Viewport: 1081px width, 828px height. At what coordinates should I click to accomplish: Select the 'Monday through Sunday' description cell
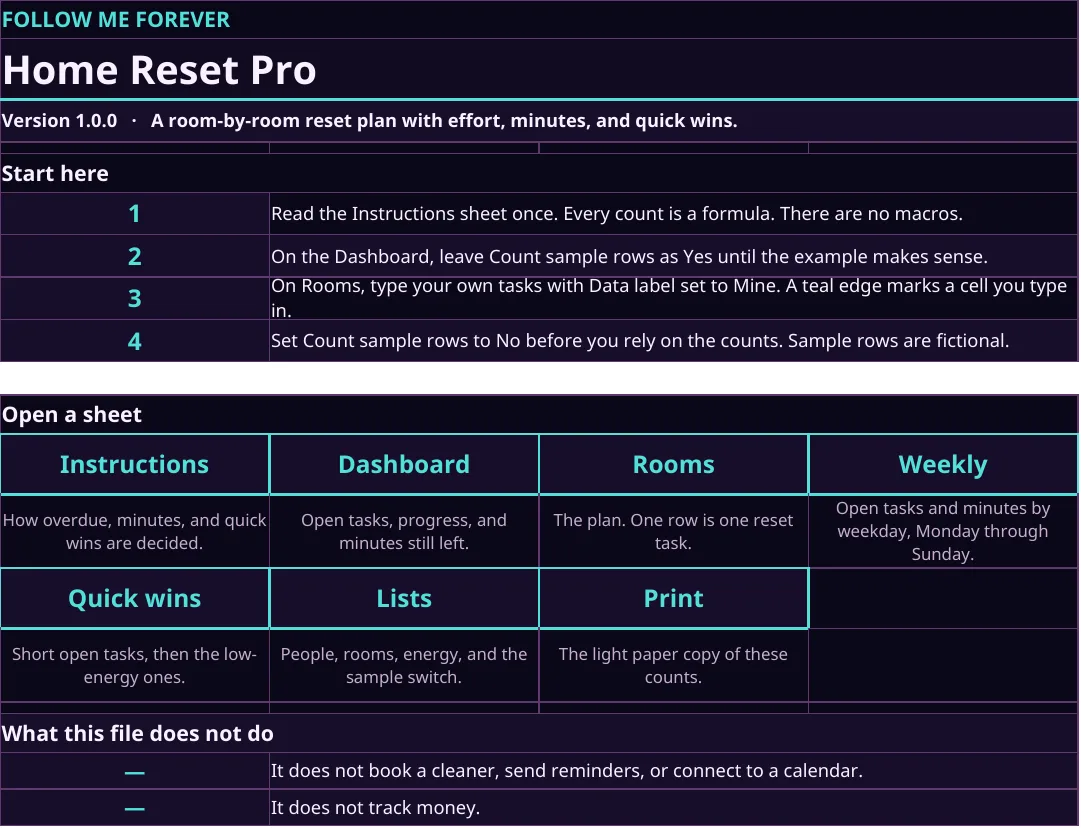(x=943, y=532)
